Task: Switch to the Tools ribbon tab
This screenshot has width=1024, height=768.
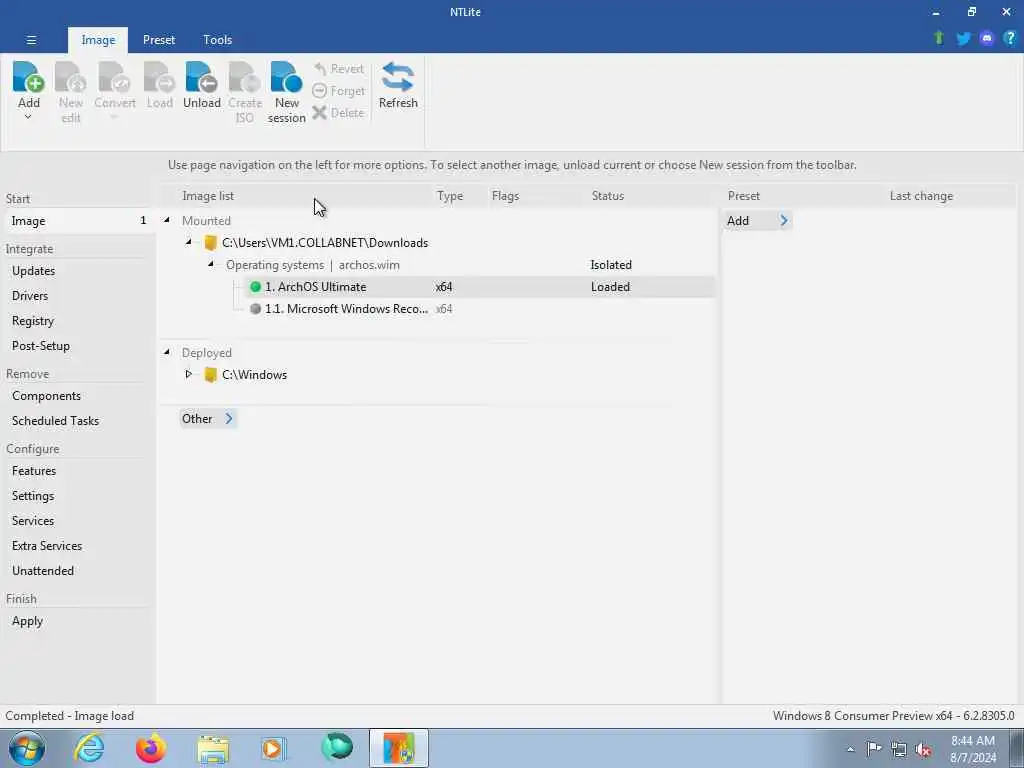Action: (x=217, y=40)
